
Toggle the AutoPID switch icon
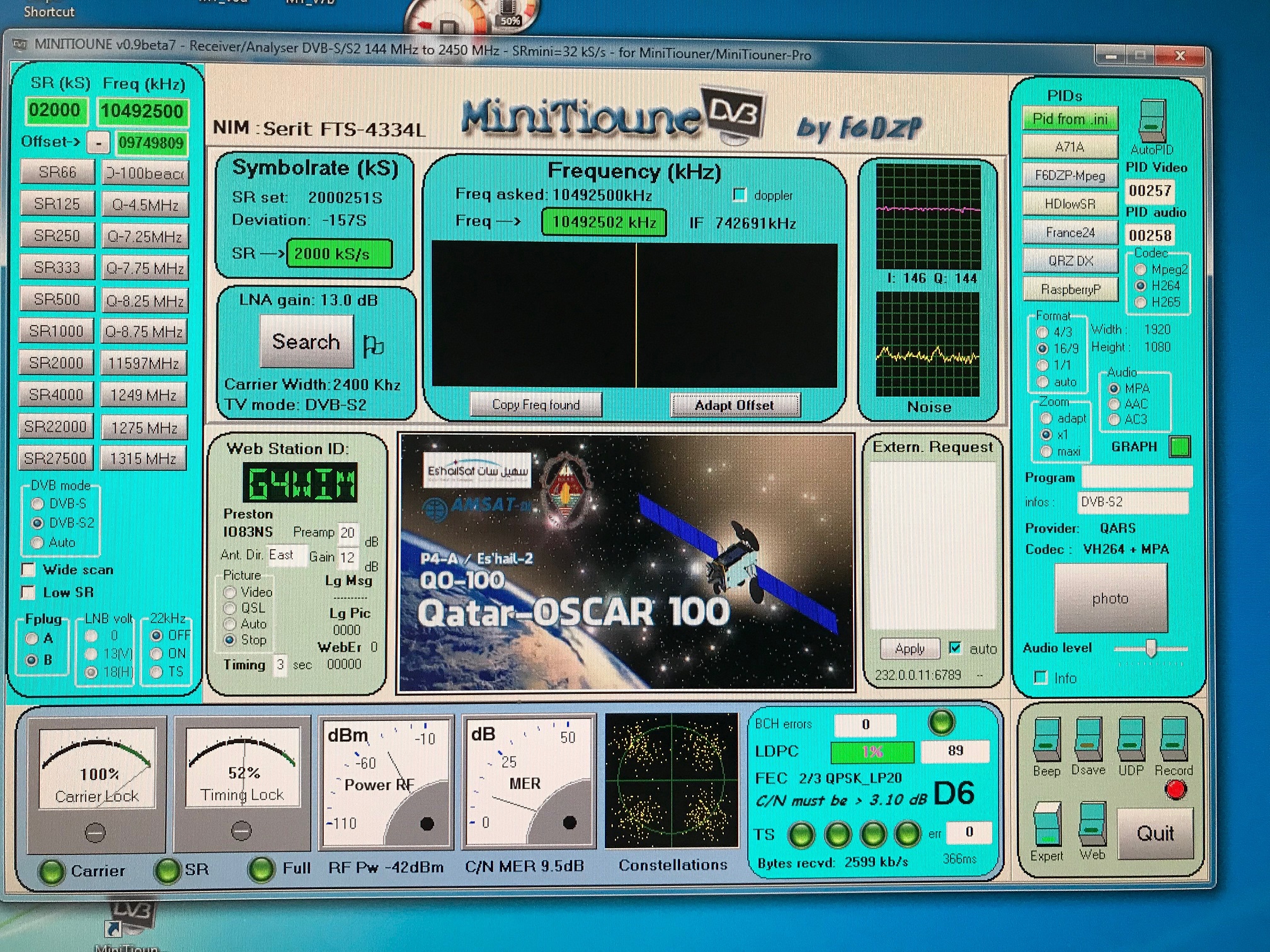coord(1152,120)
